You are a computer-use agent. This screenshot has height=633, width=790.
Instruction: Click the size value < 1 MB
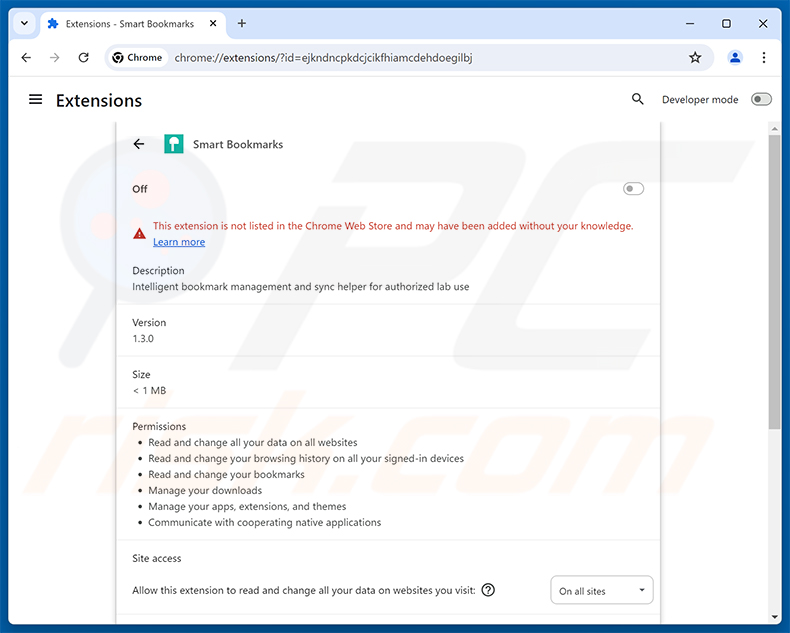click(x=149, y=391)
